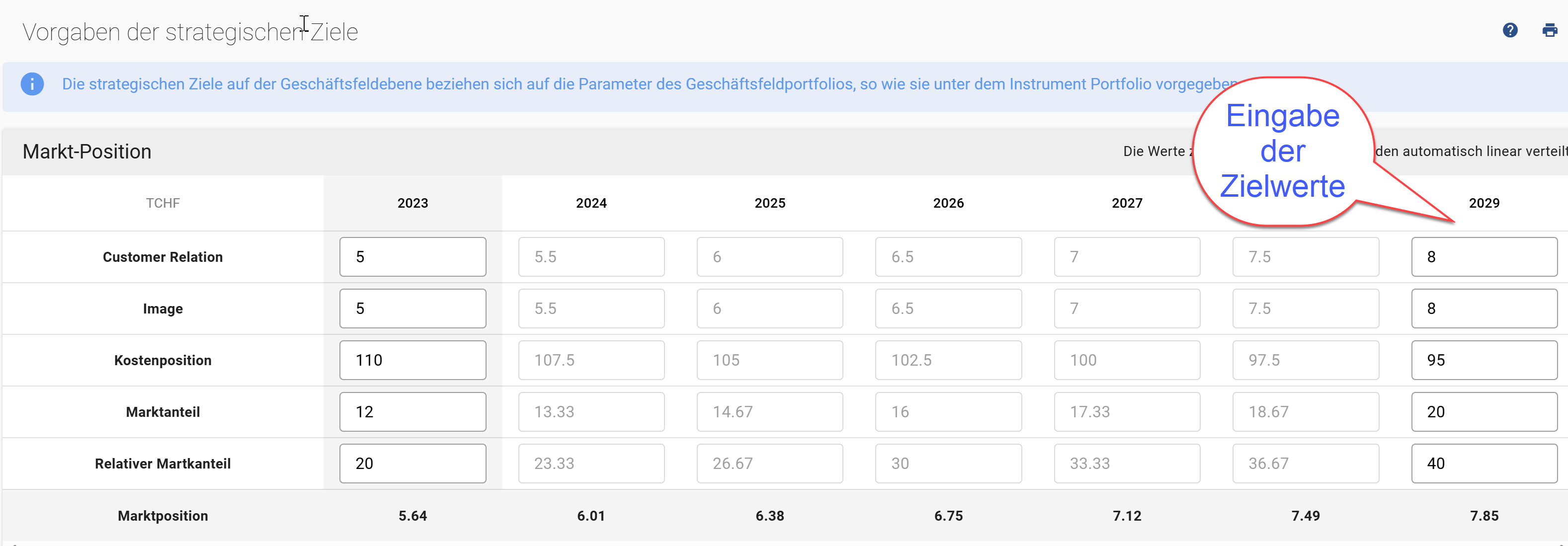The height and width of the screenshot is (546, 1568).
Task: Click the Markt-Position section heading
Action: click(x=87, y=152)
